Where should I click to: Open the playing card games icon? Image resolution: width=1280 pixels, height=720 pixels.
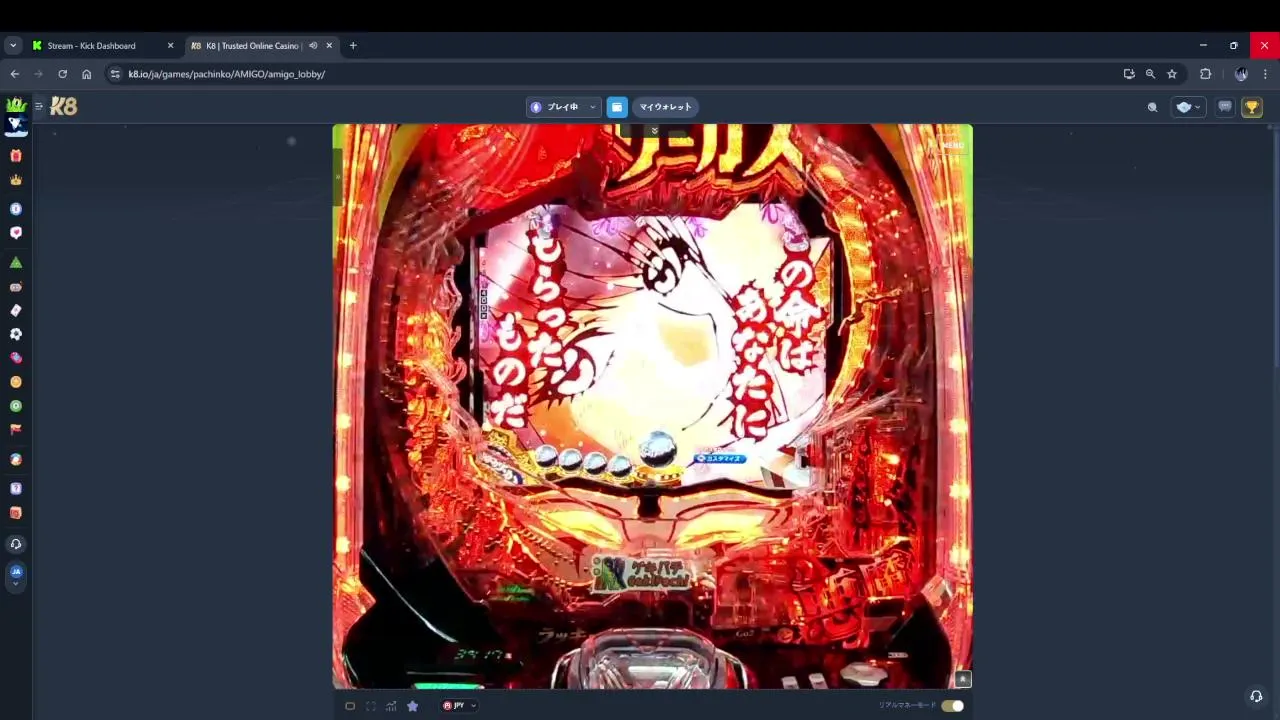click(15, 310)
